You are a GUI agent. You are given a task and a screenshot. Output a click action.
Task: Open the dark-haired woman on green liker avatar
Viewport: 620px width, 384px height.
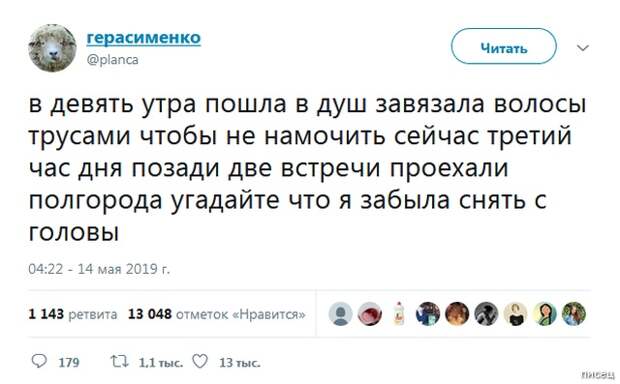click(x=544, y=314)
